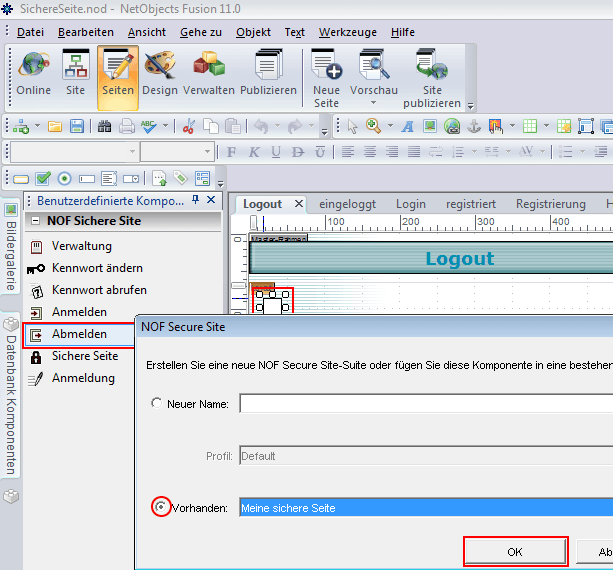Toggle italic K formatting

(x=254, y=152)
